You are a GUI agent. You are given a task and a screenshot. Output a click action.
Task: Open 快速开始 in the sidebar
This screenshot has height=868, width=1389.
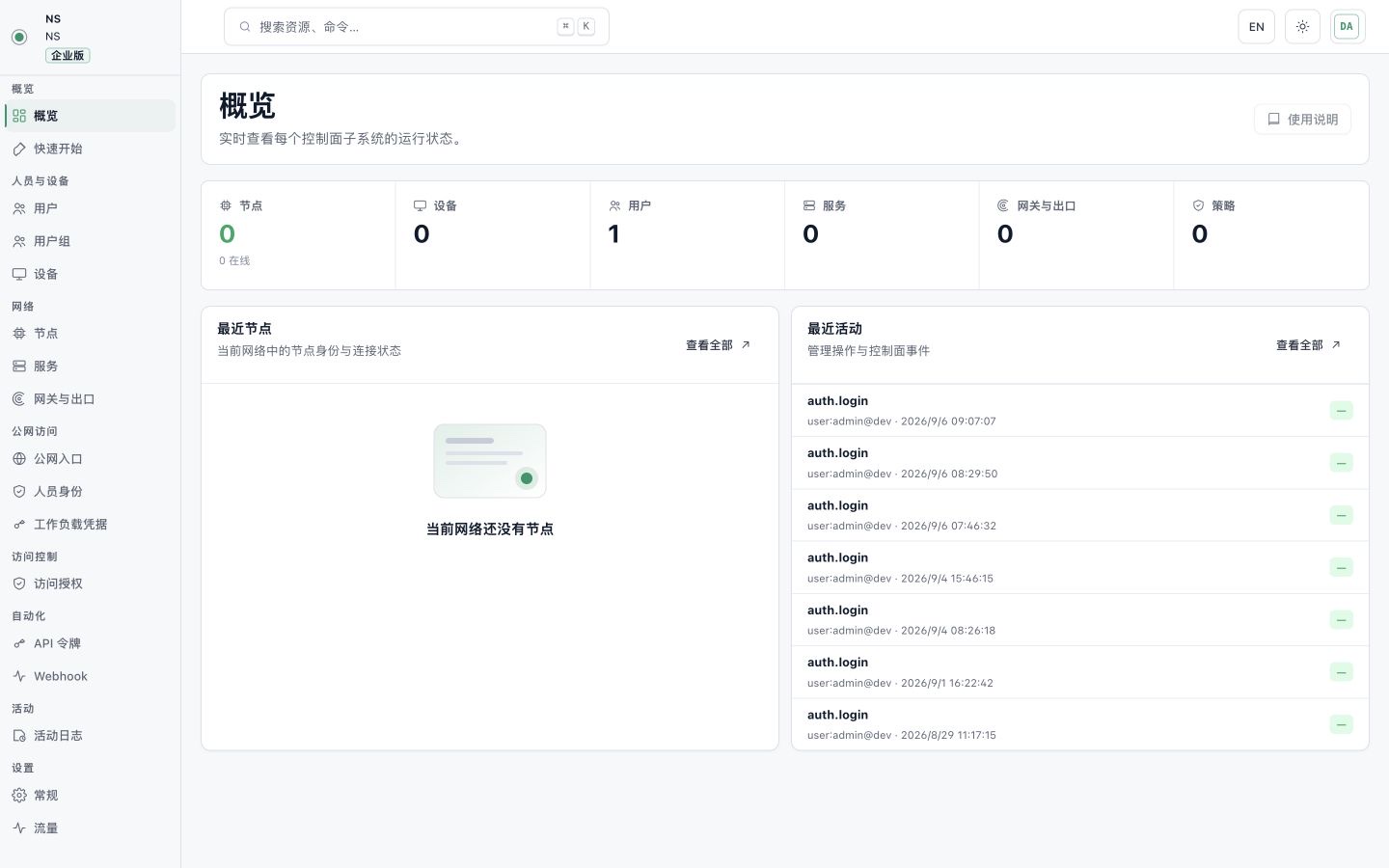point(91,149)
